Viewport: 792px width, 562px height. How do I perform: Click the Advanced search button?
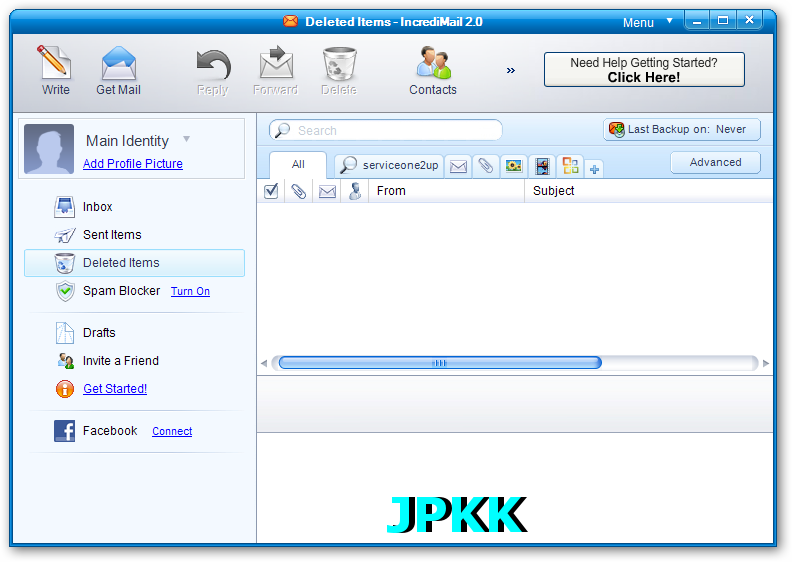[716, 162]
